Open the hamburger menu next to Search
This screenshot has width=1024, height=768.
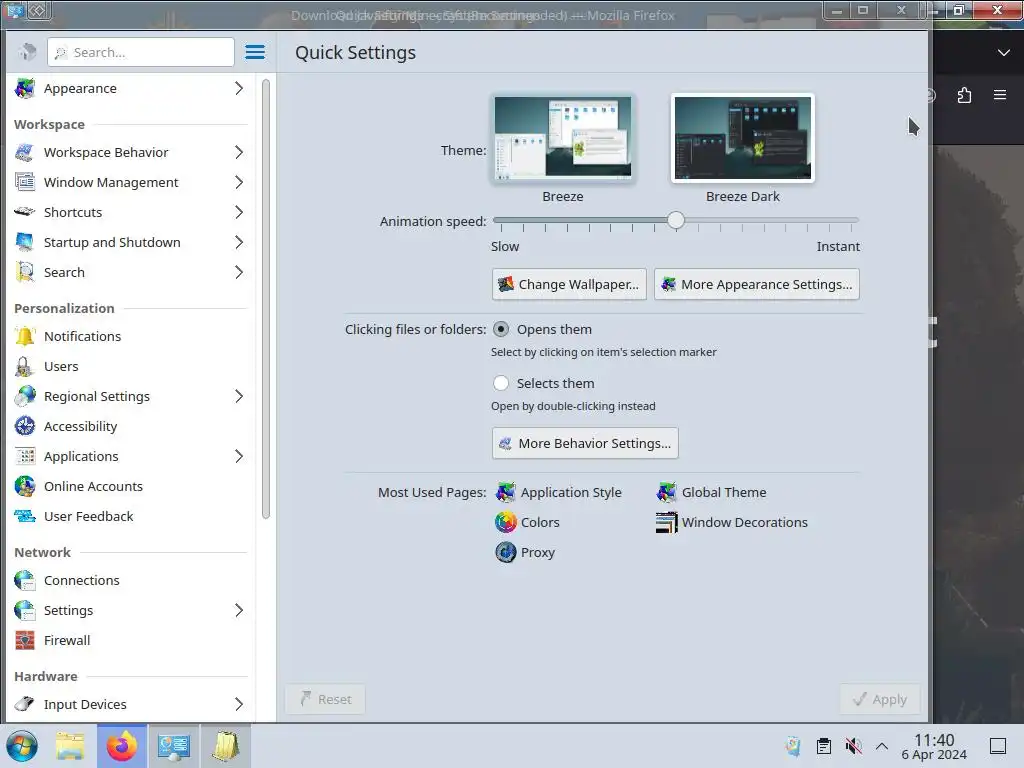pyautogui.click(x=255, y=52)
